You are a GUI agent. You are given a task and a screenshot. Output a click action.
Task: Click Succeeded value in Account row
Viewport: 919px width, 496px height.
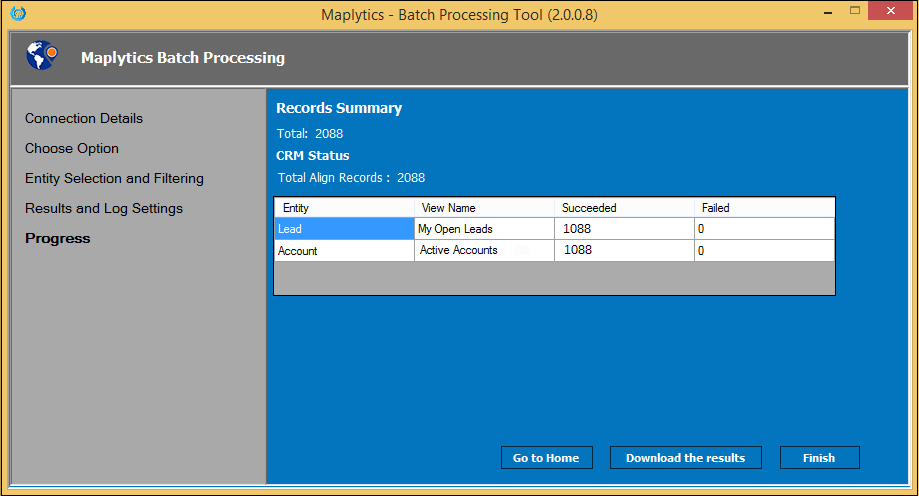coord(625,251)
